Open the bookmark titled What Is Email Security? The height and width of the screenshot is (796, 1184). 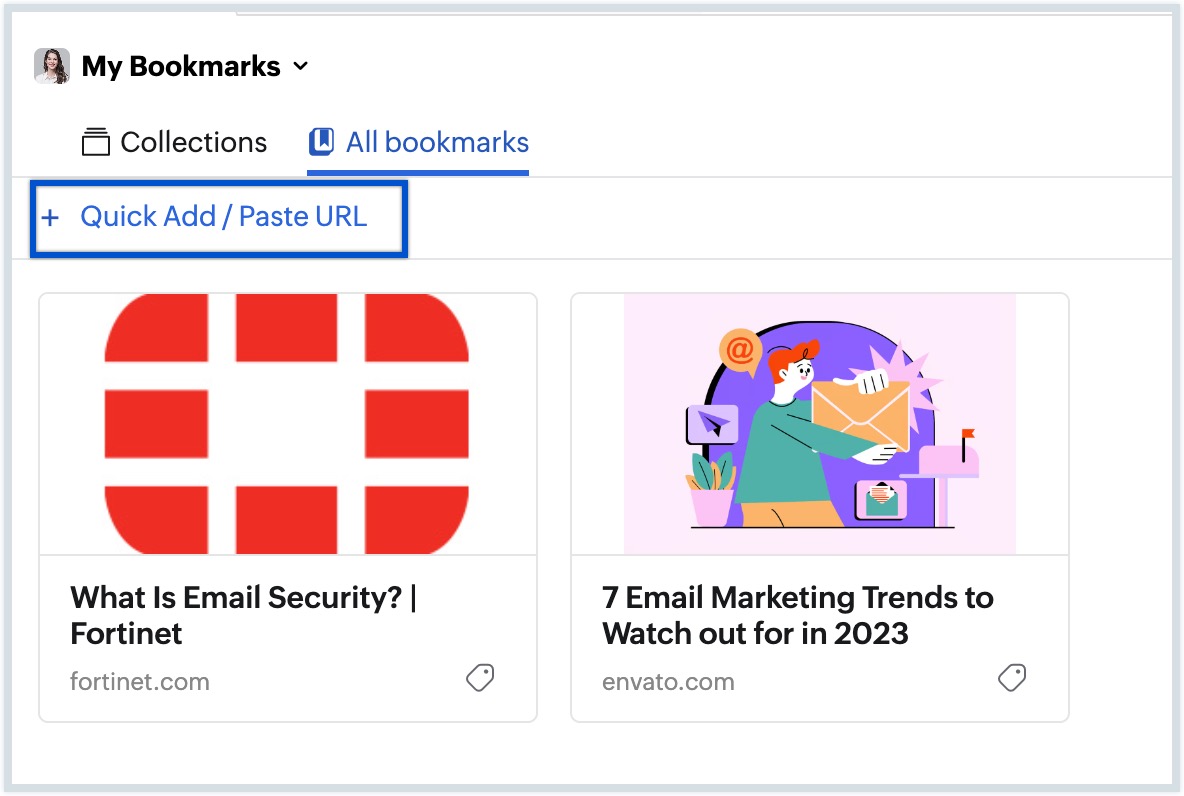point(244,614)
